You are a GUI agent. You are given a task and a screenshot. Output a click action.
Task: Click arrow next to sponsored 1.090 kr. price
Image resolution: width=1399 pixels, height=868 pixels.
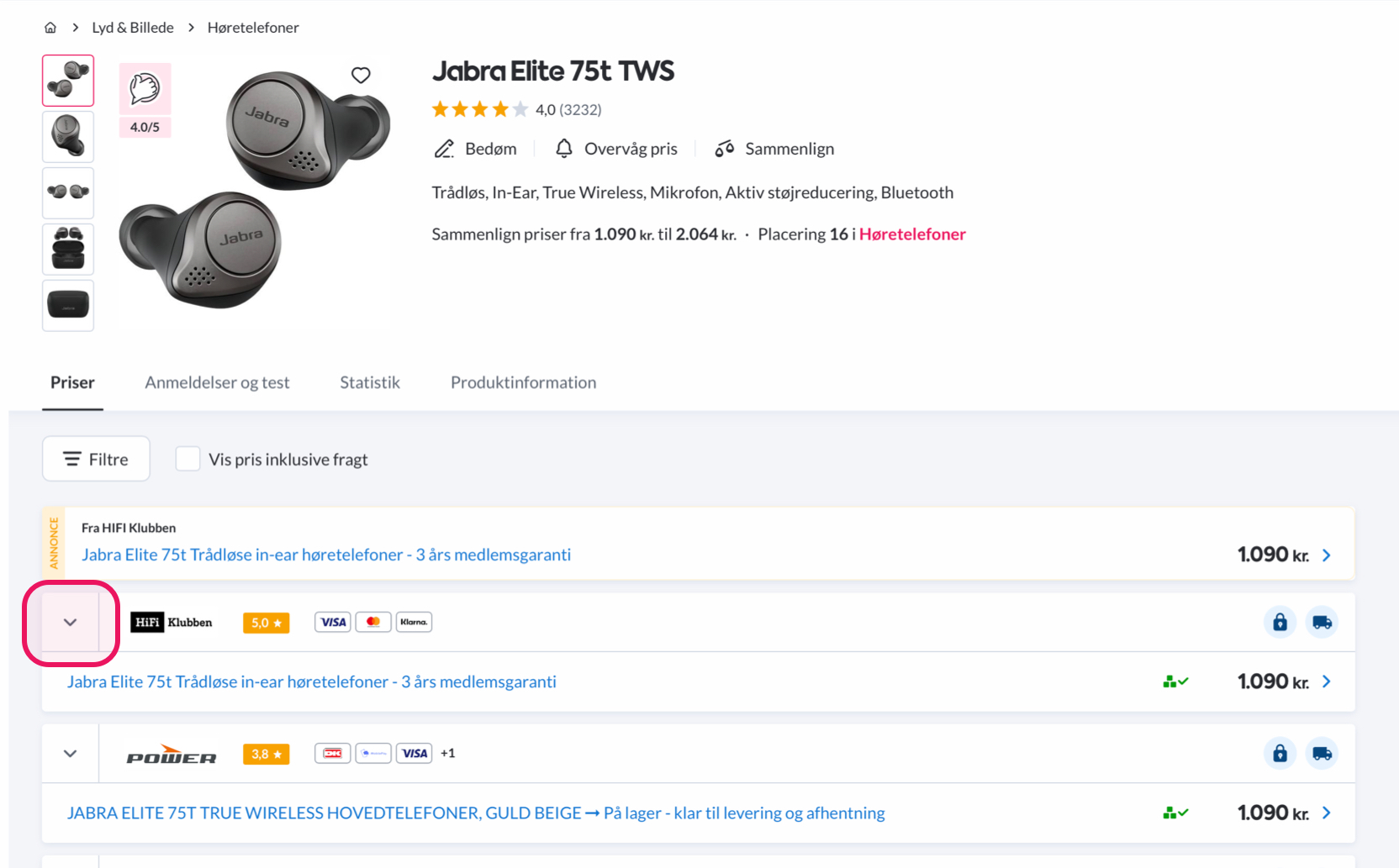coord(1327,555)
